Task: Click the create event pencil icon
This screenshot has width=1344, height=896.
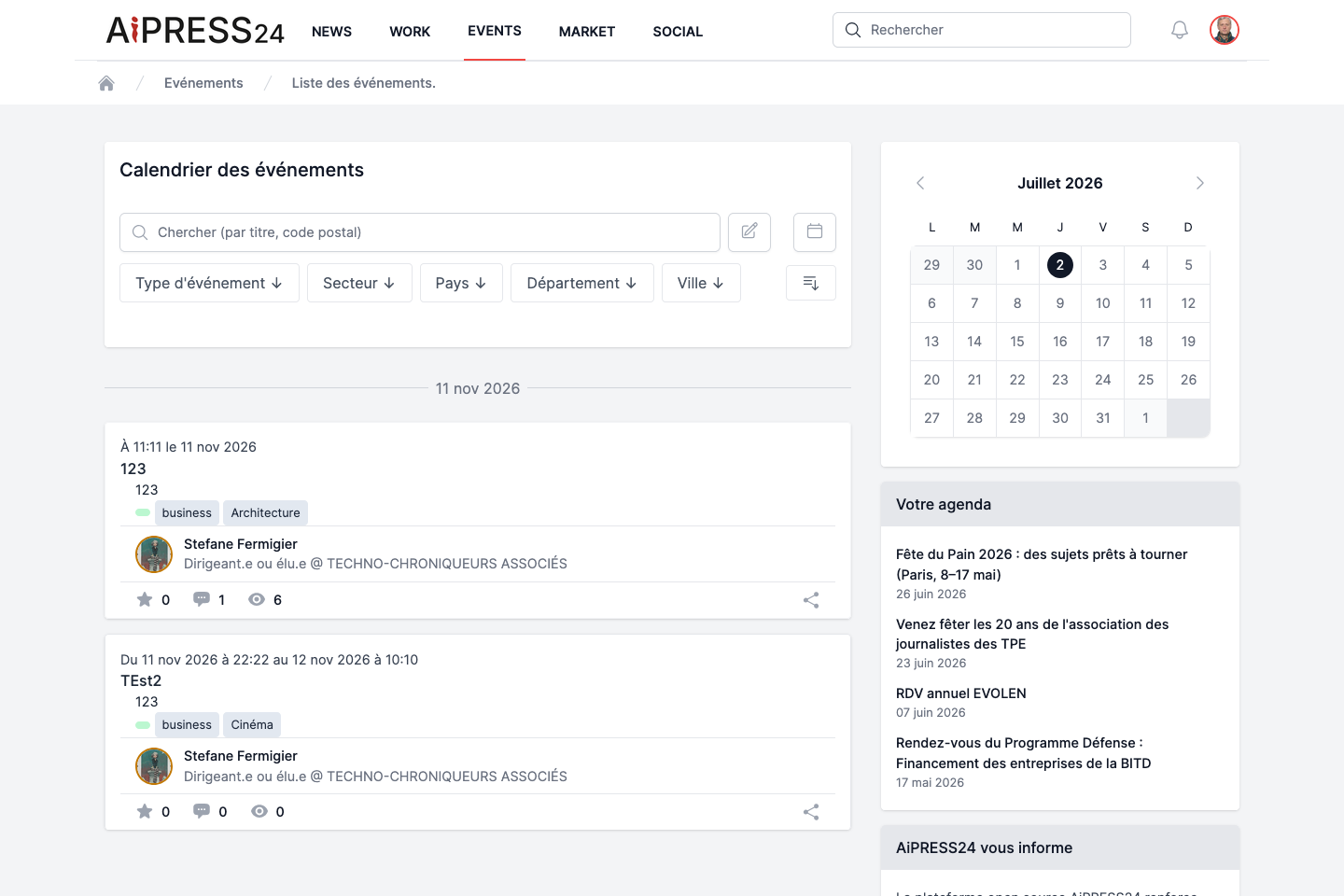Action: coord(749,231)
